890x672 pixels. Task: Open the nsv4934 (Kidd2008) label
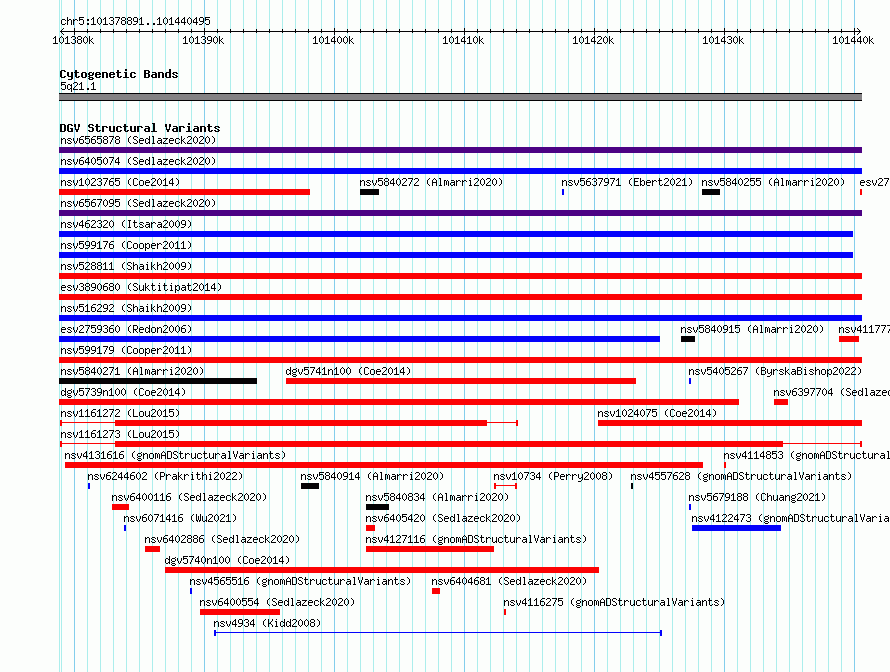click(x=267, y=623)
